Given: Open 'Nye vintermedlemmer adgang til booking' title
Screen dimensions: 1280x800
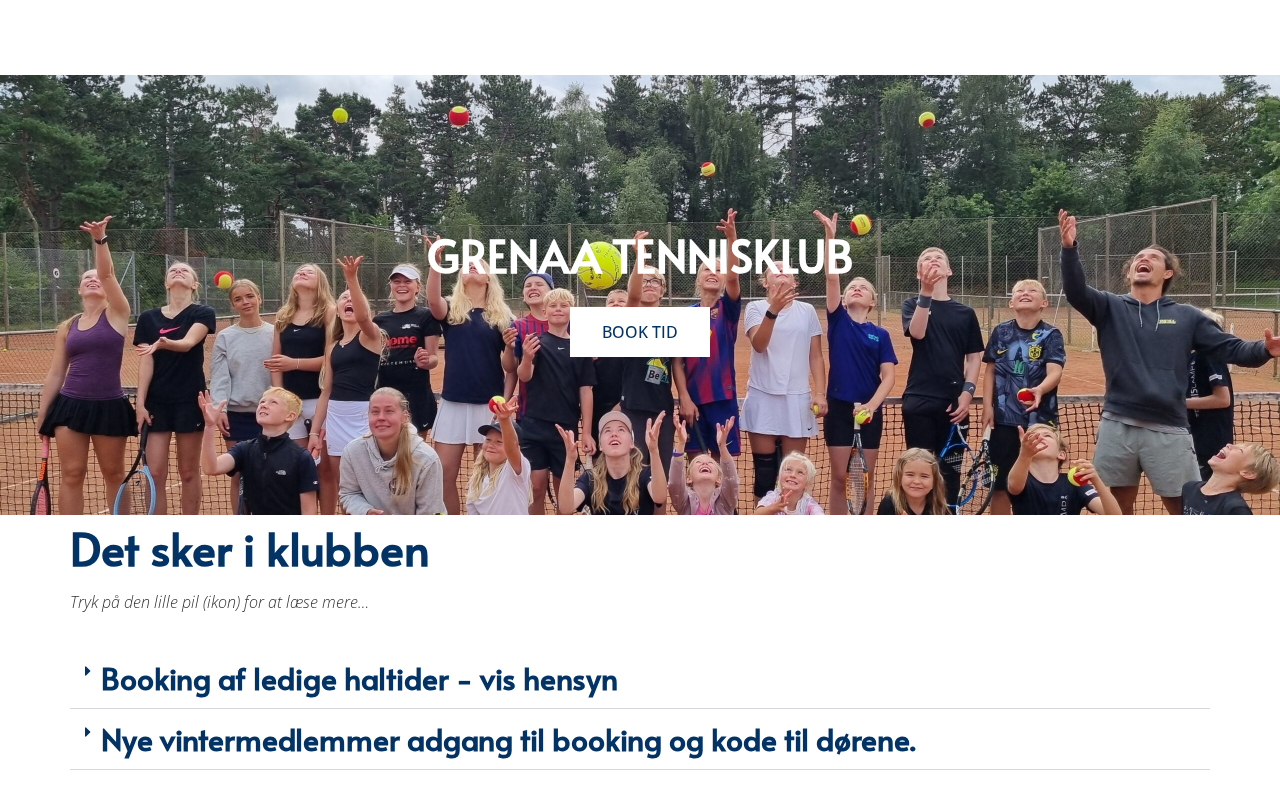Looking at the screenshot, I should tap(508, 740).
